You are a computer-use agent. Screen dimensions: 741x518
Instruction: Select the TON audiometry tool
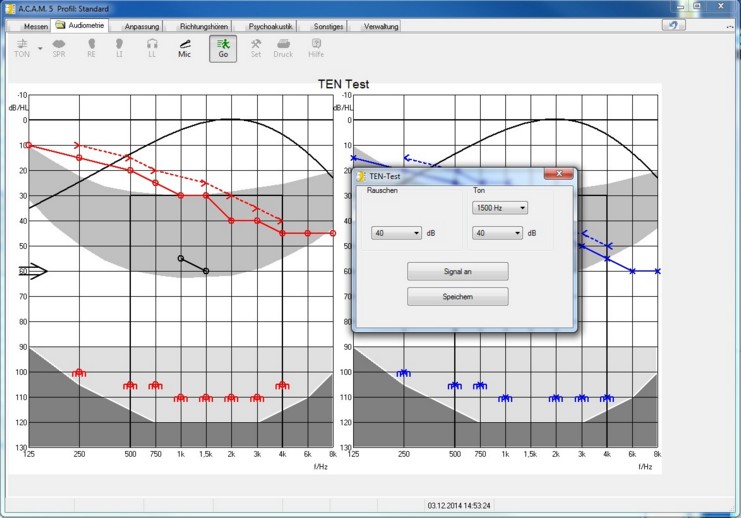pyautogui.click(x=22, y=49)
